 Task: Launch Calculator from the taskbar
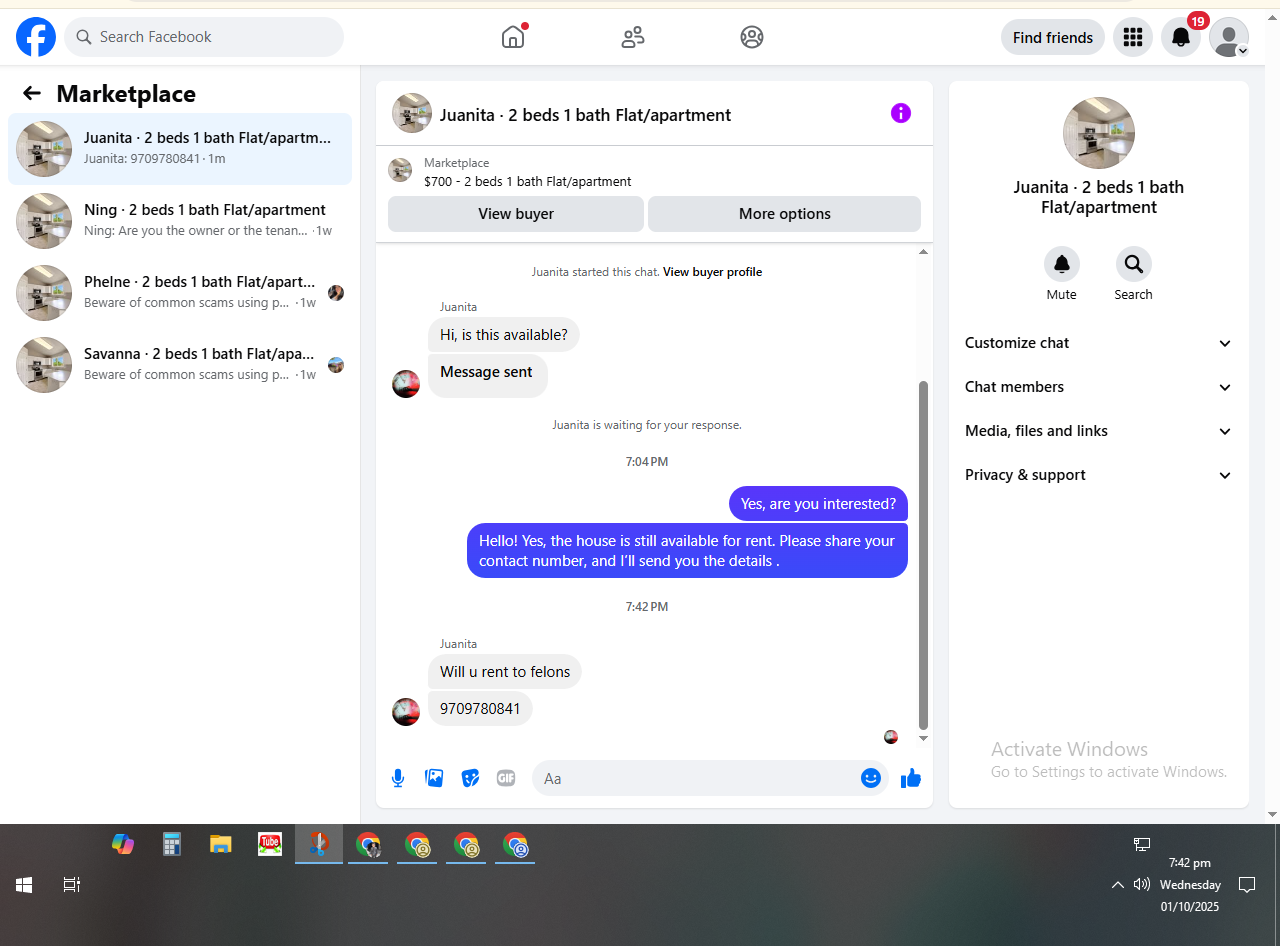click(172, 844)
